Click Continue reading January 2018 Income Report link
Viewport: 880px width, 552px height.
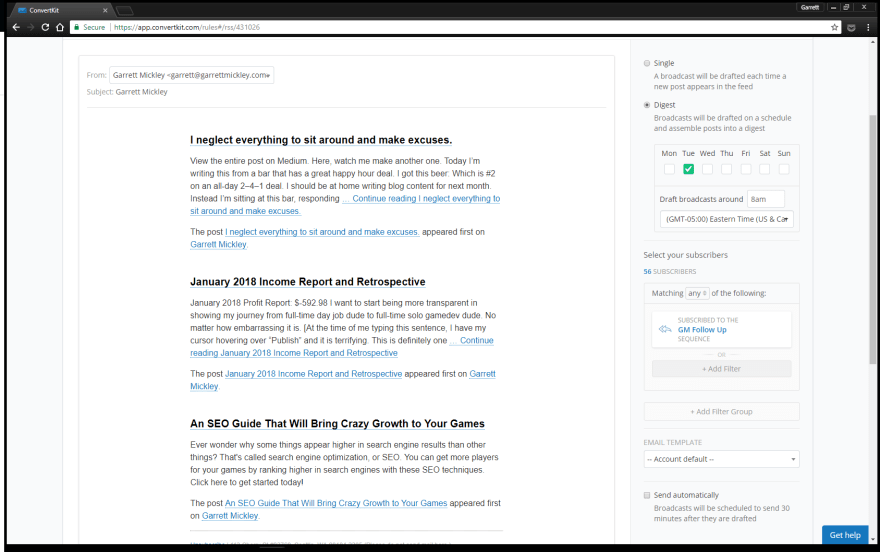click(x=294, y=353)
